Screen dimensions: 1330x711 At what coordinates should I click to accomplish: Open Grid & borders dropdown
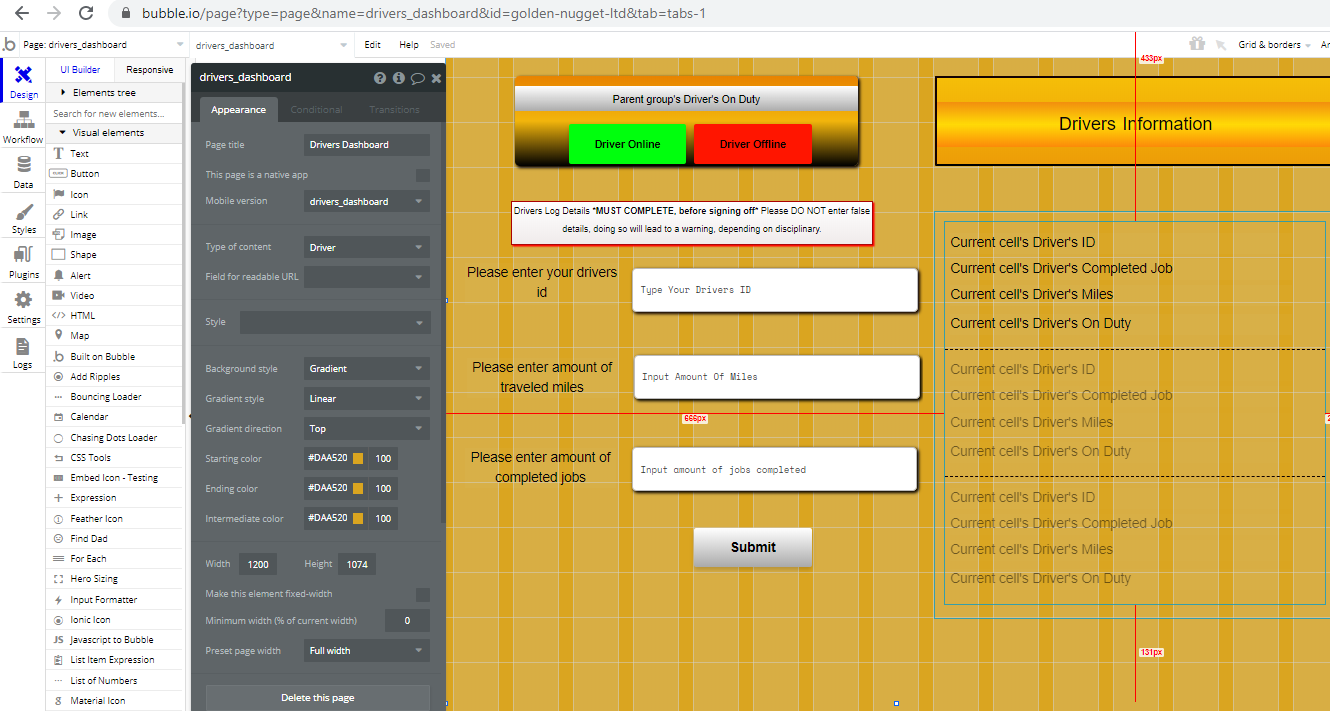(x=1274, y=45)
